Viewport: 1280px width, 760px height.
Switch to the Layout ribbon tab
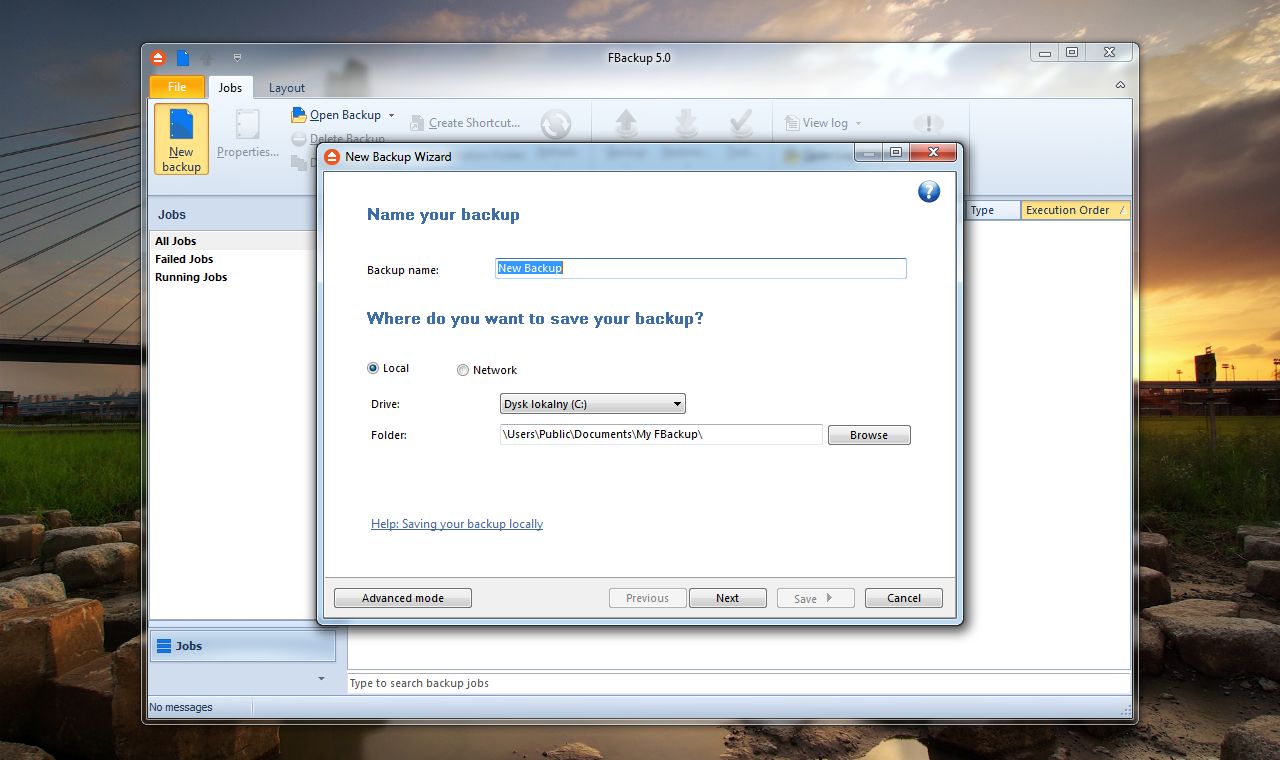point(287,87)
